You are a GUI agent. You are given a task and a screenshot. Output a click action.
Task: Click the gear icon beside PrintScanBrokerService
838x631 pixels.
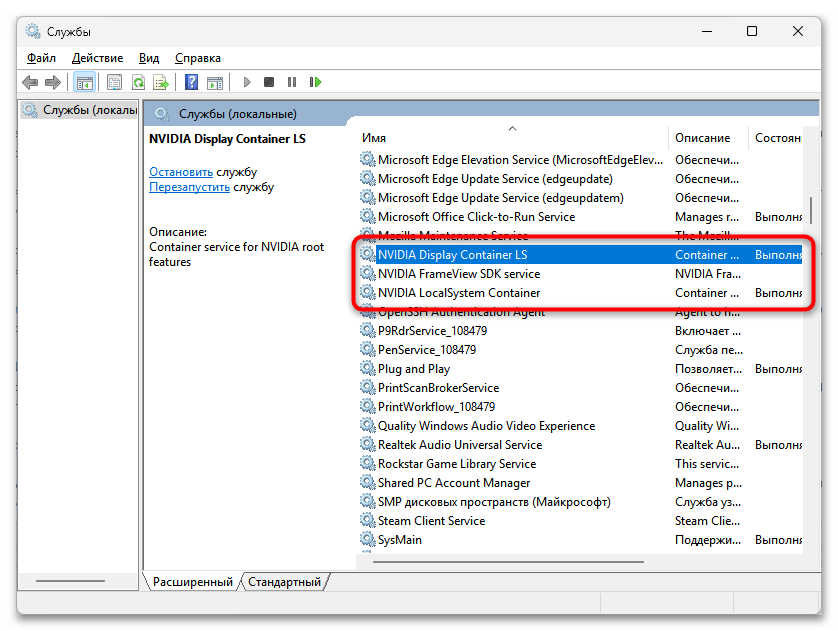368,388
